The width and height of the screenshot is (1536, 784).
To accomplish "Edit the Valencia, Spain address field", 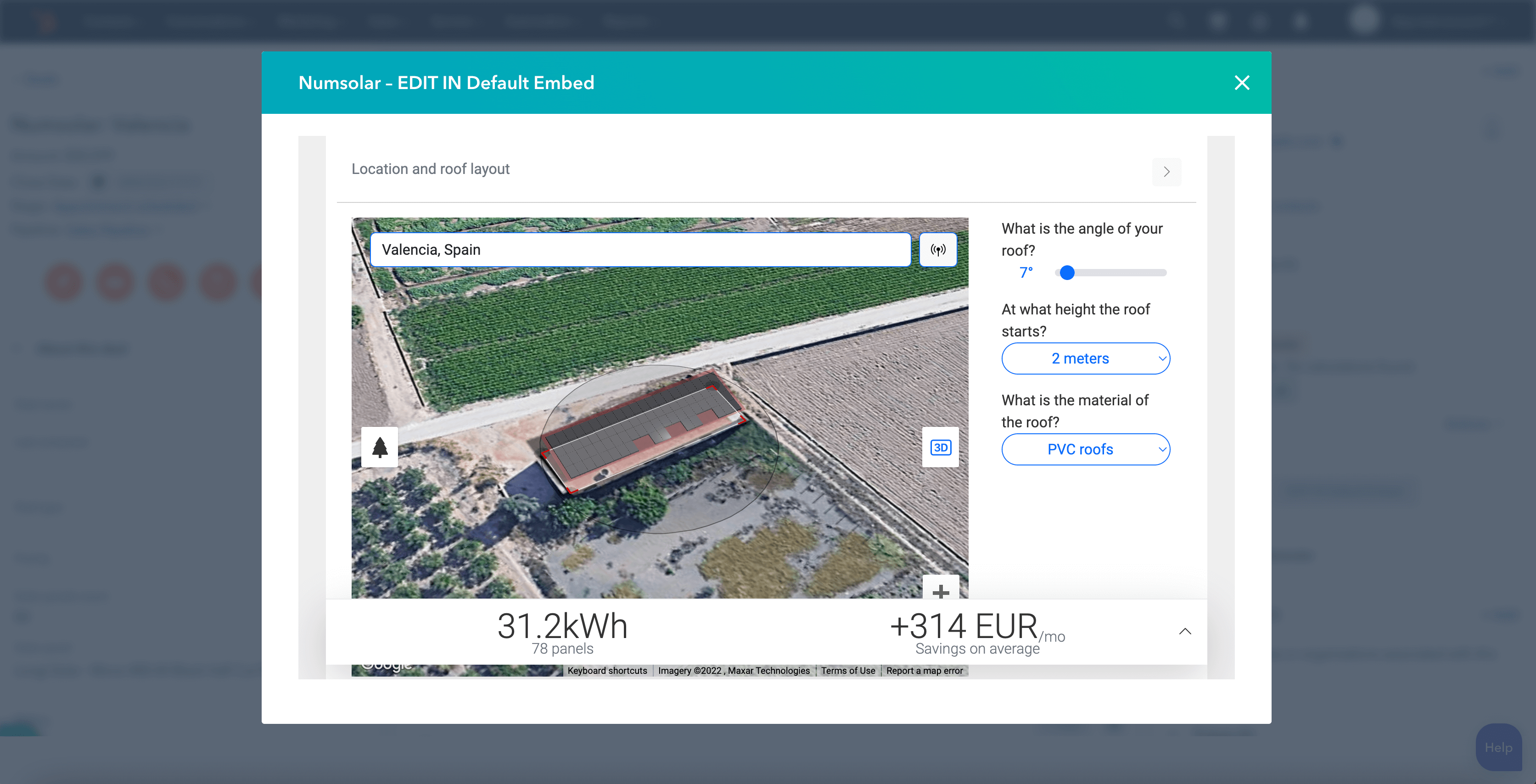I will pos(640,250).
